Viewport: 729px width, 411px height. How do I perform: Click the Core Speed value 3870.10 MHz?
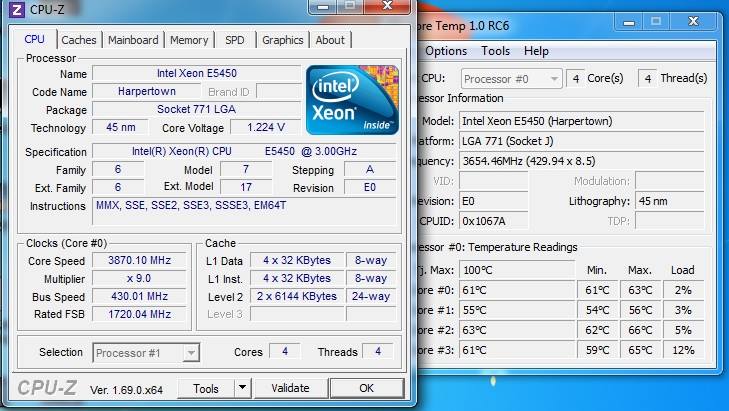pos(139,260)
